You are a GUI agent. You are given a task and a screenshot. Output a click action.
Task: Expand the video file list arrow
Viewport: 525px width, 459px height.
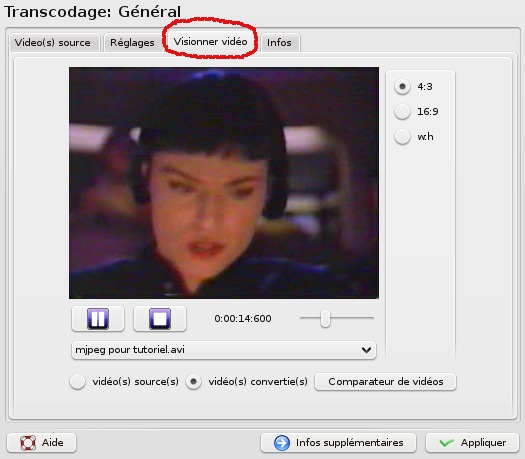[x=366, y=350]
